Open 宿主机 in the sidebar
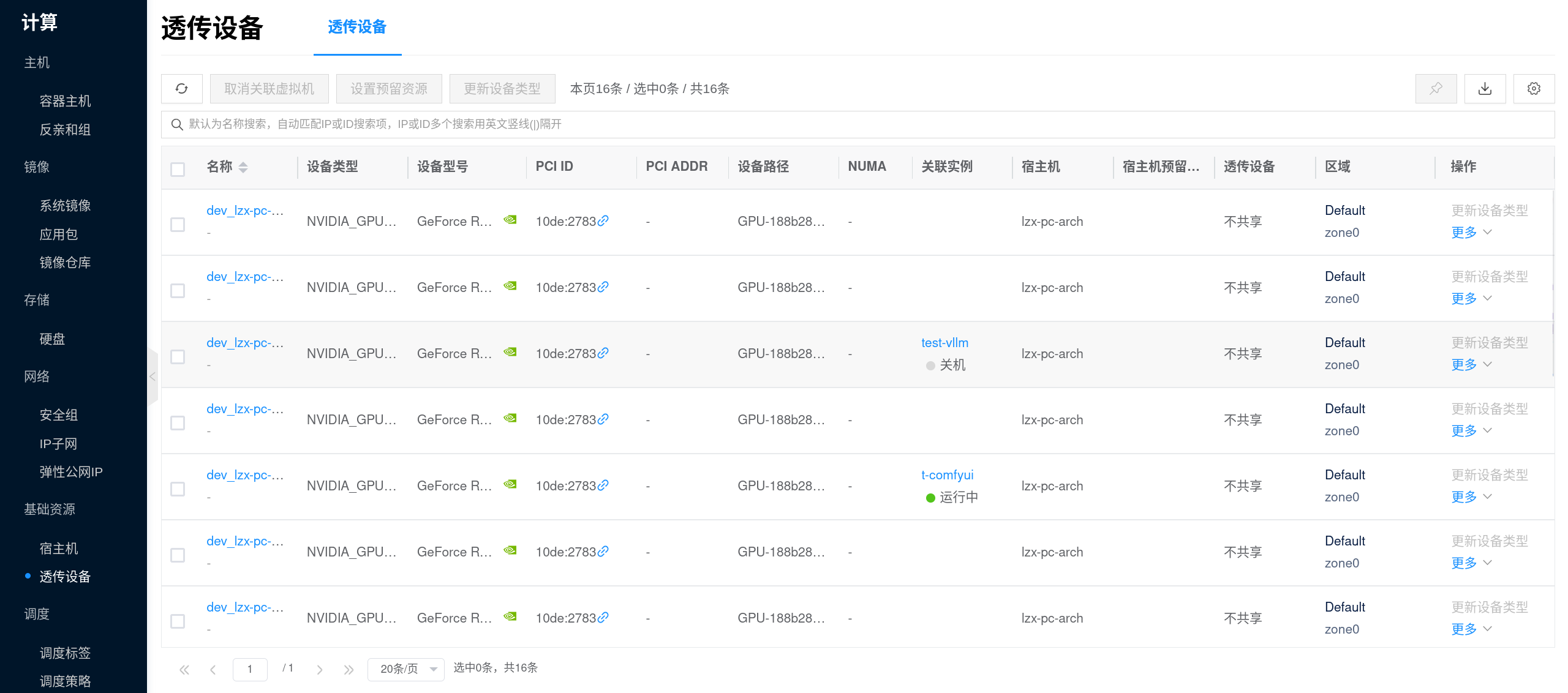This screenshot has width=1568, height=693. click(x=59, y=549)
